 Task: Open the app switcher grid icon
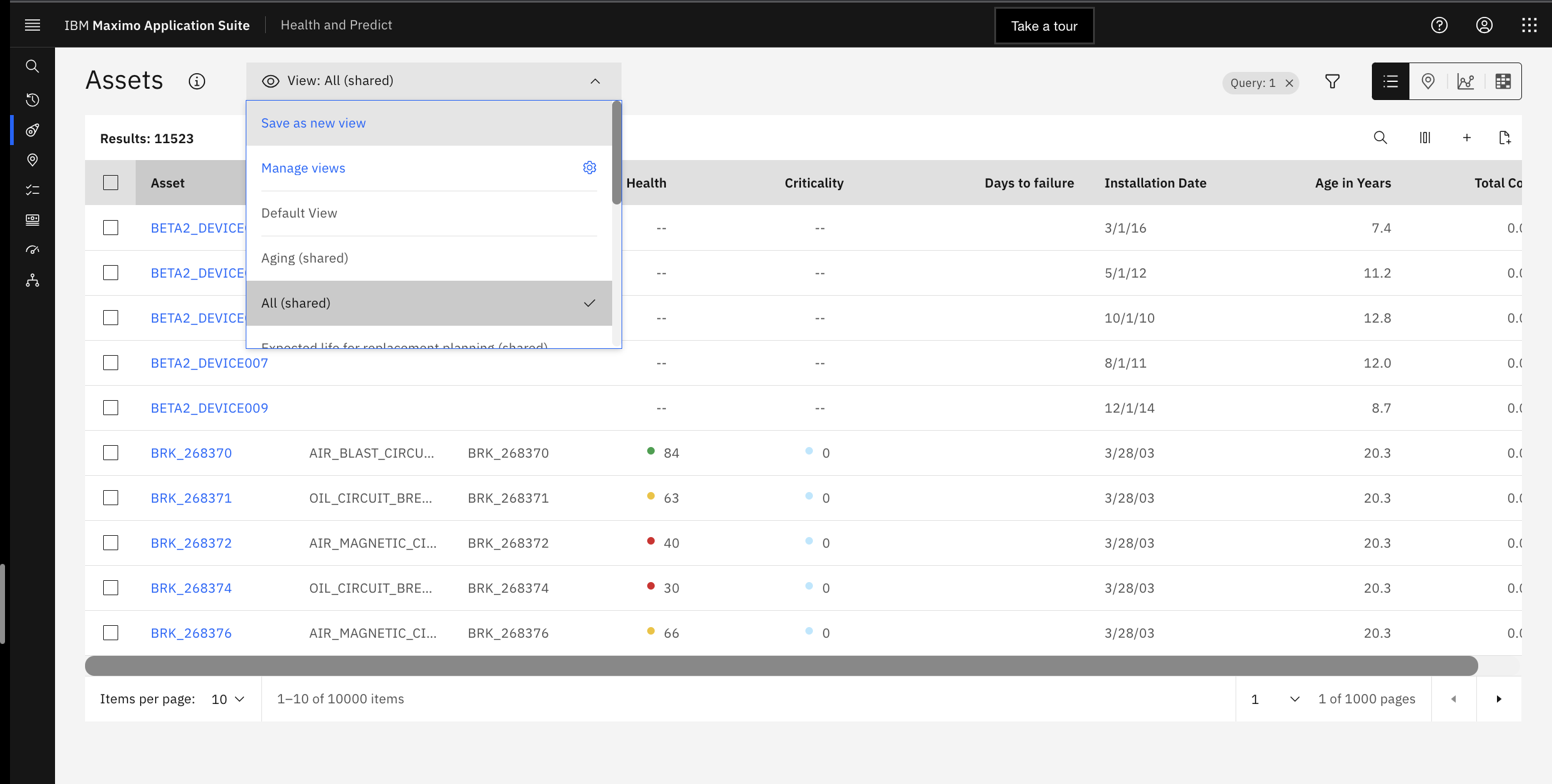click(x=1529, y=25)
